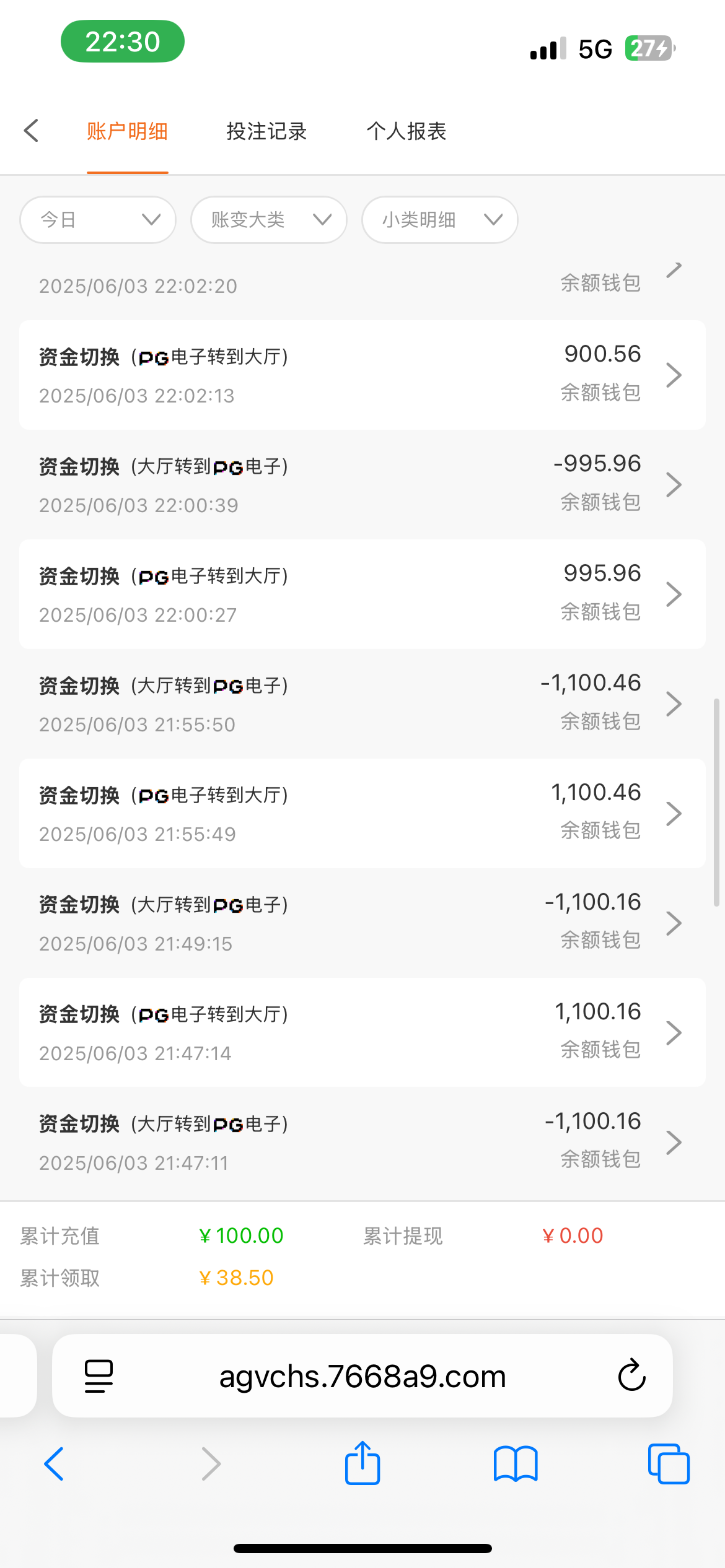
Task: Open the page settings icon in the address bar
Action: 99,1375
